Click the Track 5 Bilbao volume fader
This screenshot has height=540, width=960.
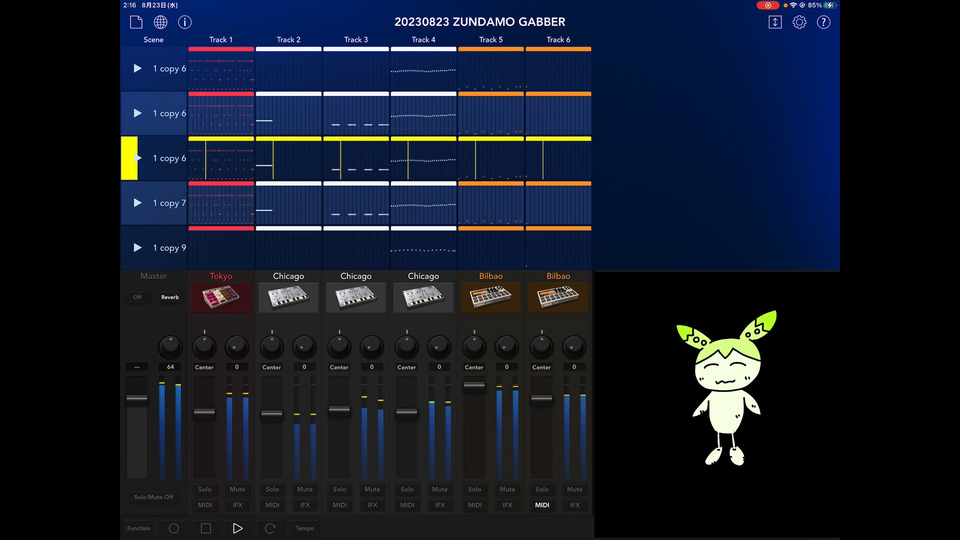click(473, 385)
